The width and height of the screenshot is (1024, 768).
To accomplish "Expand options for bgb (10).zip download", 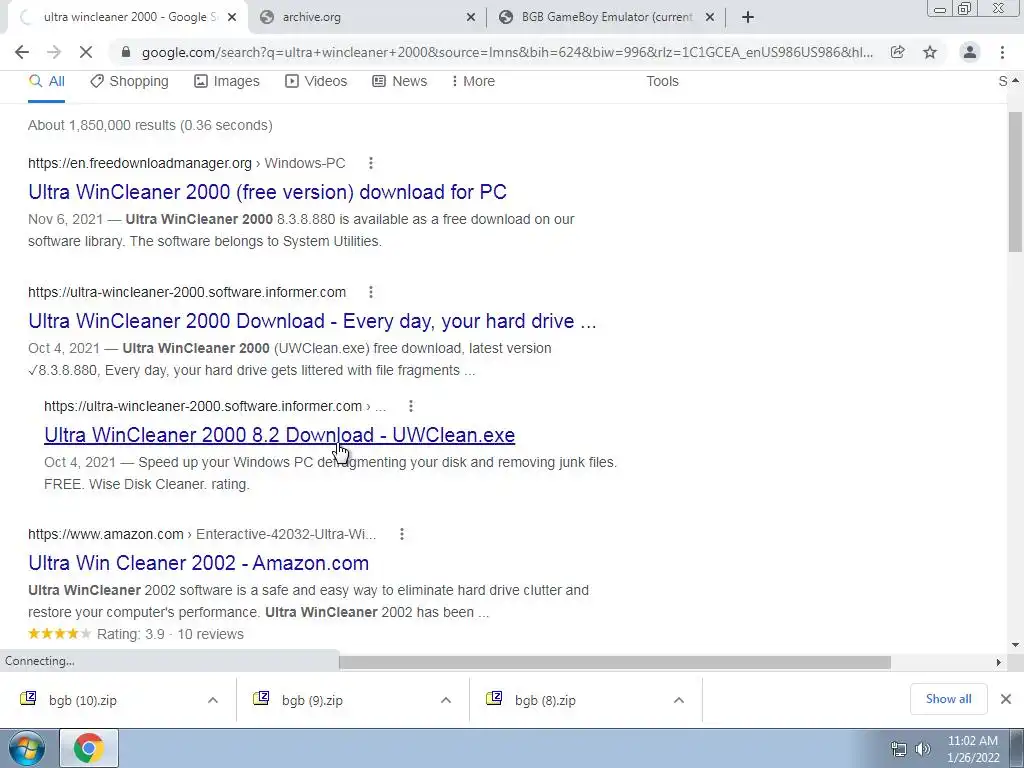I will (213, 700).
